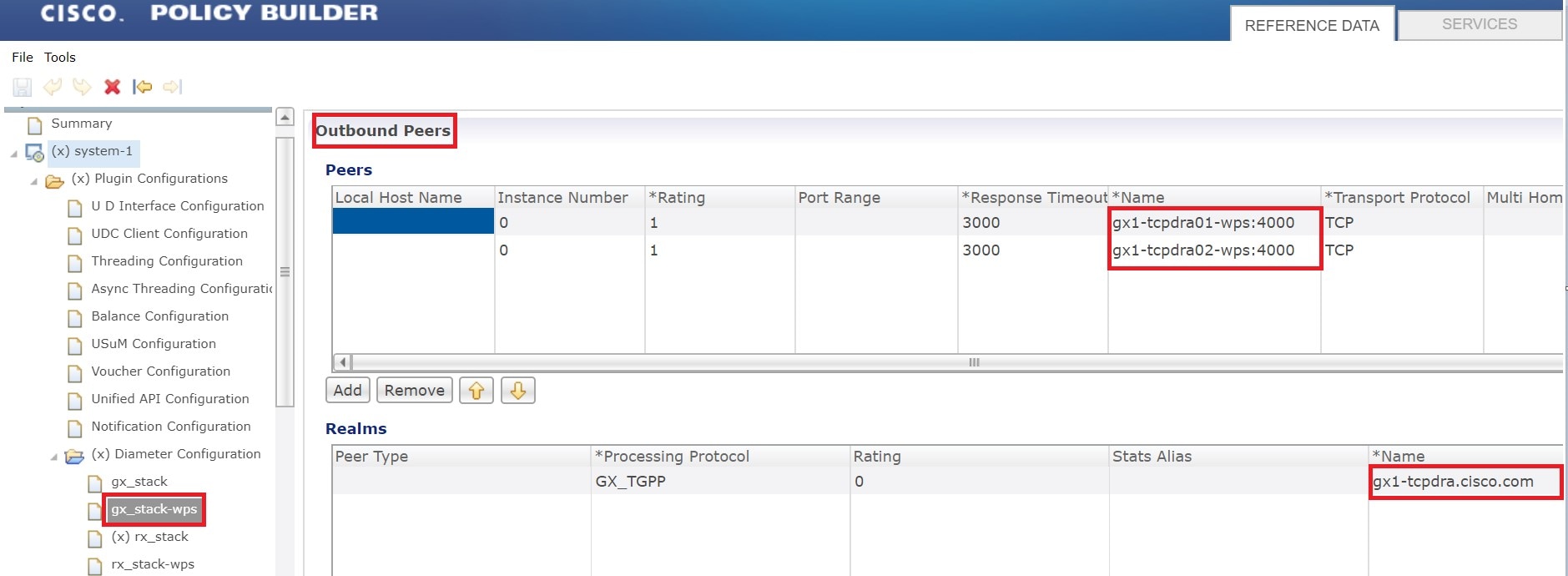This screenshot has height=576, width=1568.
Task: Click realm name gx1-tcpdra.cisco.com cell
Action: click(x=1465, y=482)
